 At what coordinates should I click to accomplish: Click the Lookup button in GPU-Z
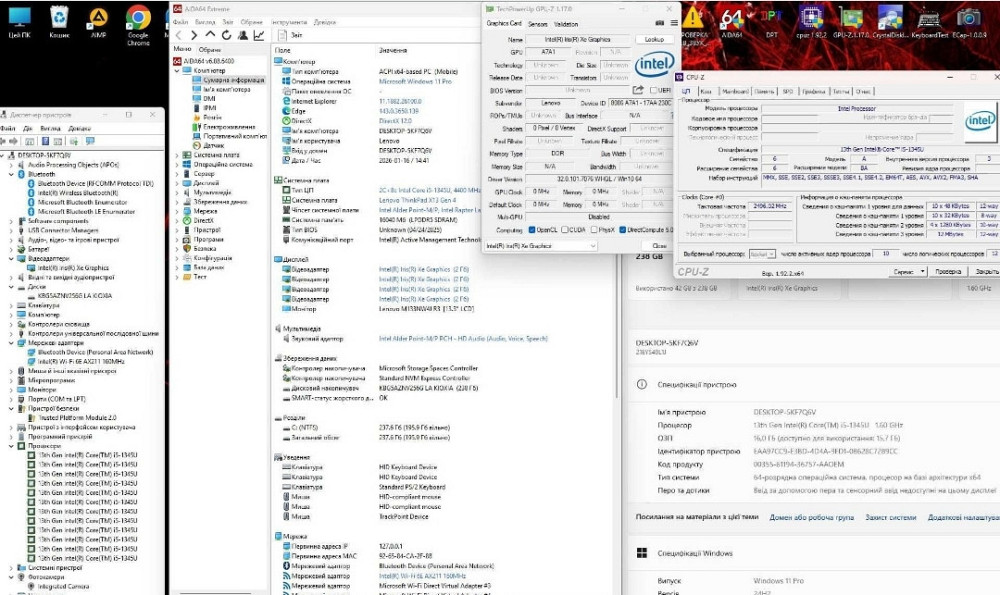[654, 39]
